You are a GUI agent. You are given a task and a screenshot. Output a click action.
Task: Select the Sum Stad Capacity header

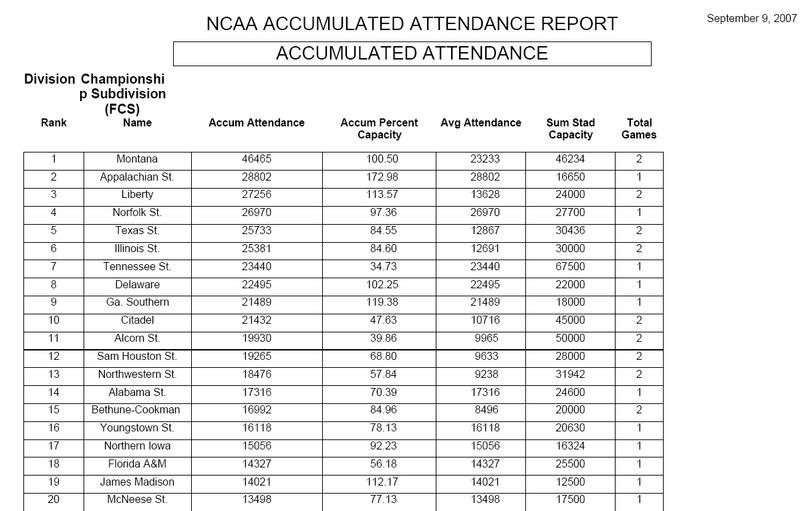click(571, 129)
